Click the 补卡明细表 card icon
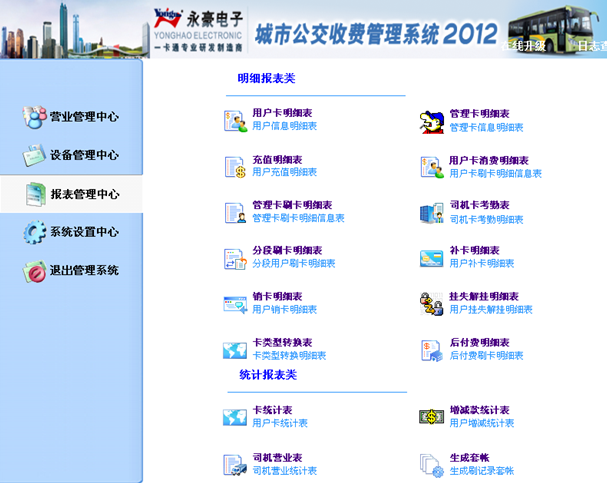This screenshot has width=607, height=483. [432, 258]
